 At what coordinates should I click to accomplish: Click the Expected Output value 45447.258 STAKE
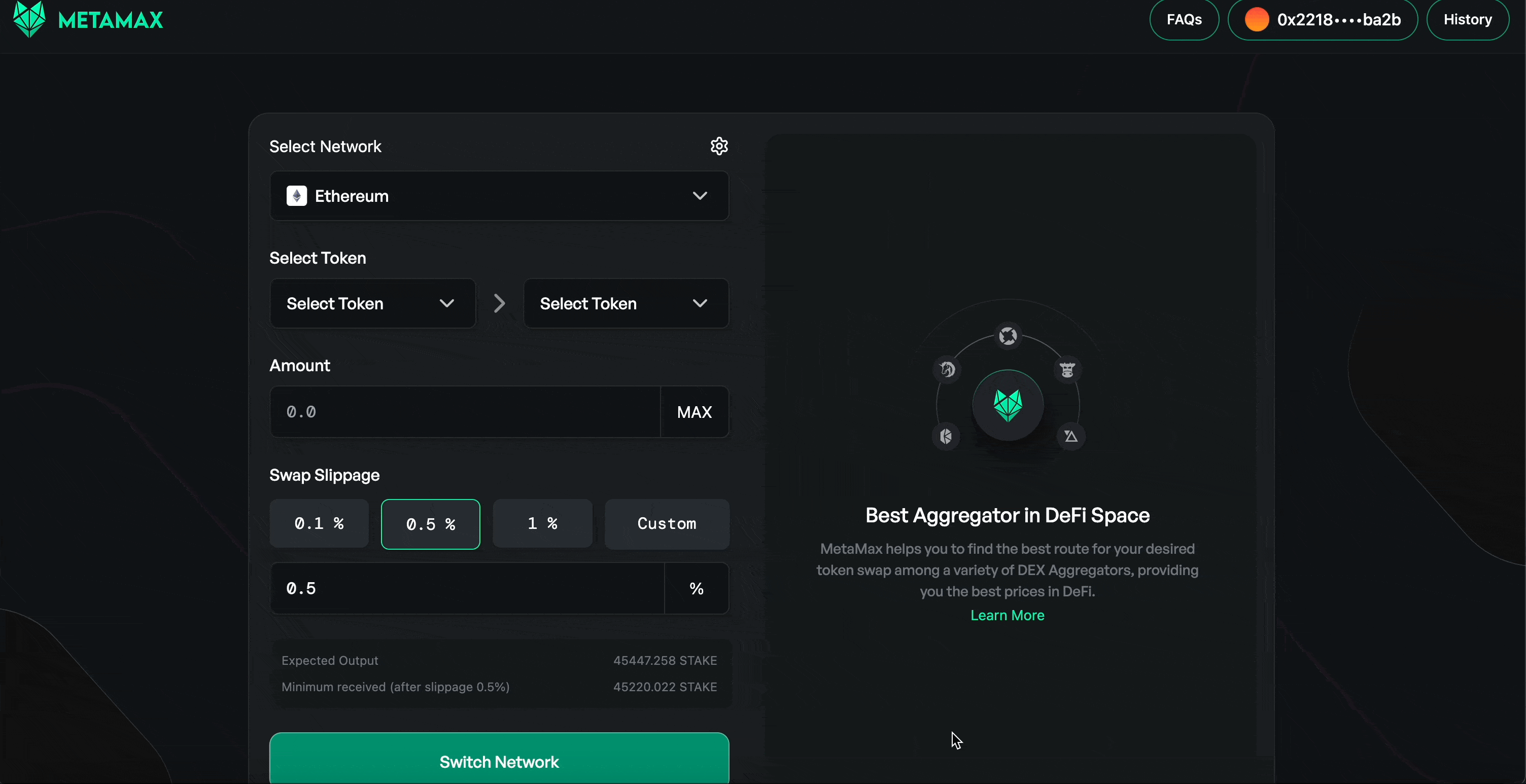(x=665, y=661)
